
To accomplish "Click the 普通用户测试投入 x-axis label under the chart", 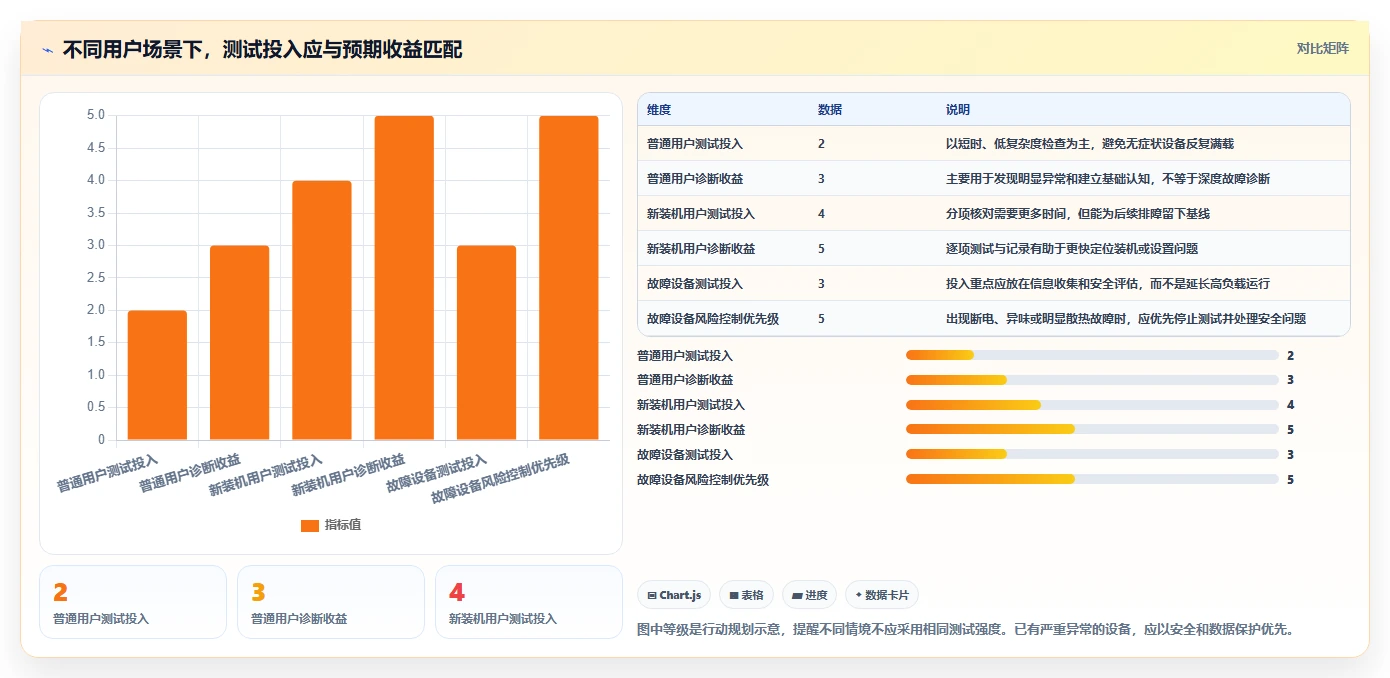I will (107, 474).
